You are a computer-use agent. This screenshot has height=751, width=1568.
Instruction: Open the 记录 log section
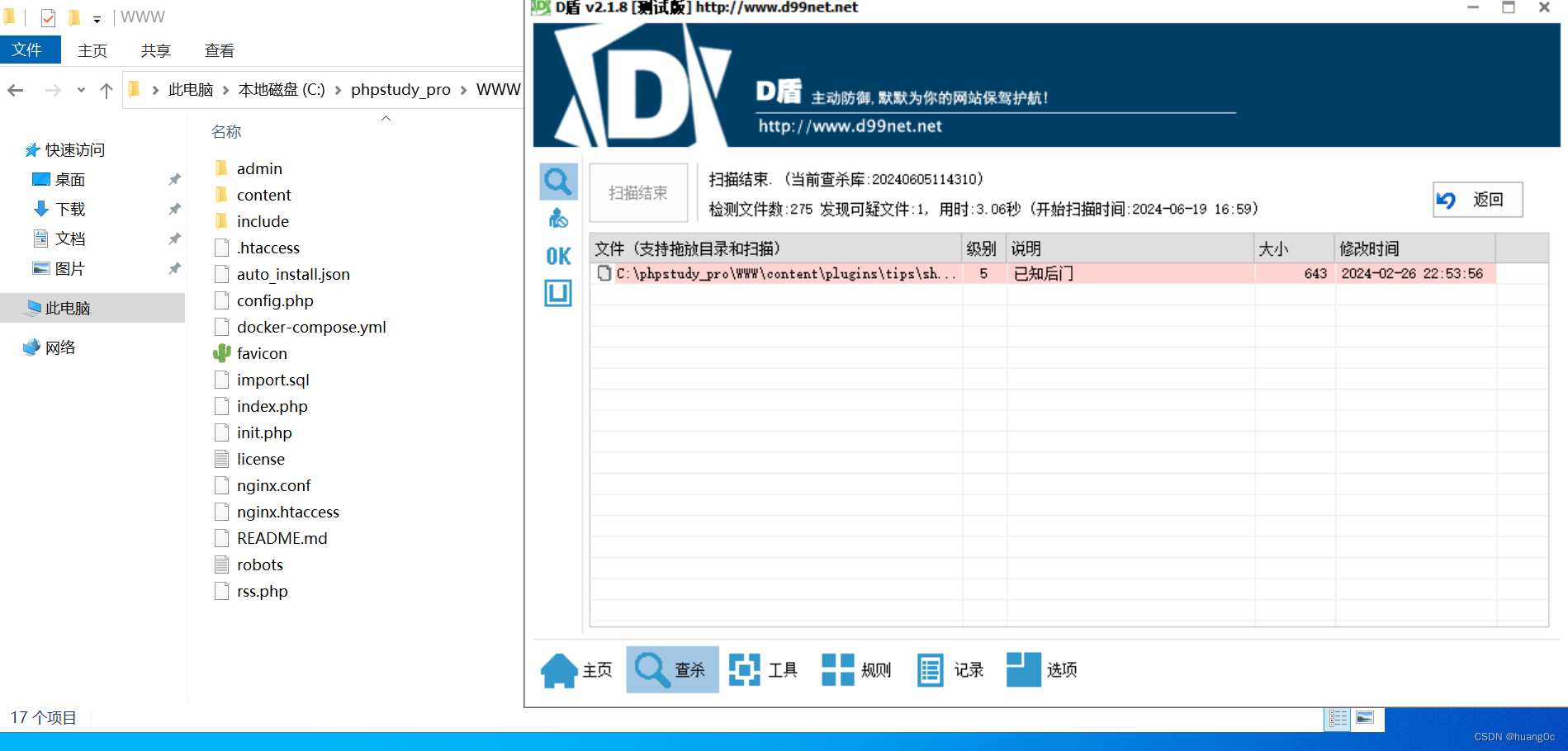(x=950, y=670)
